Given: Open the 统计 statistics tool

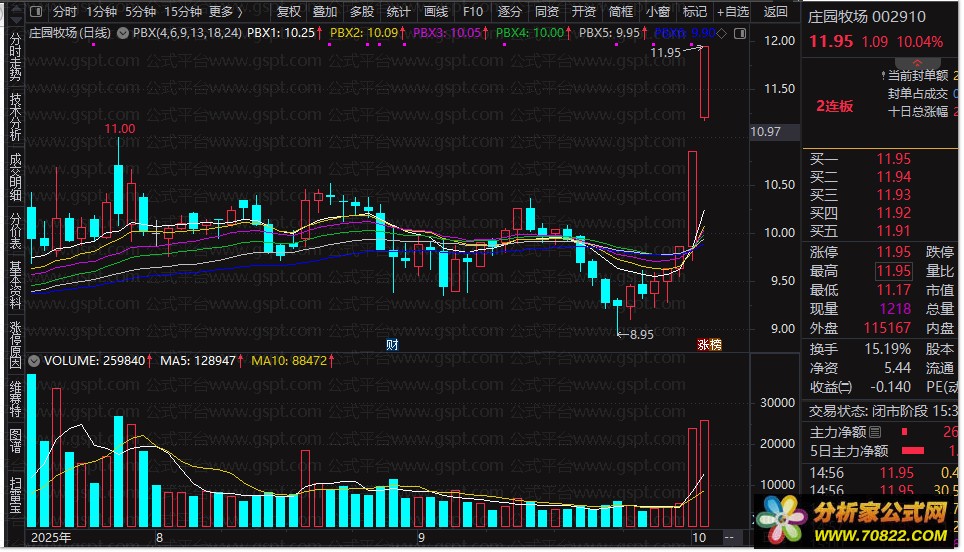Looking at the screenshot, I should coord(398,12).
